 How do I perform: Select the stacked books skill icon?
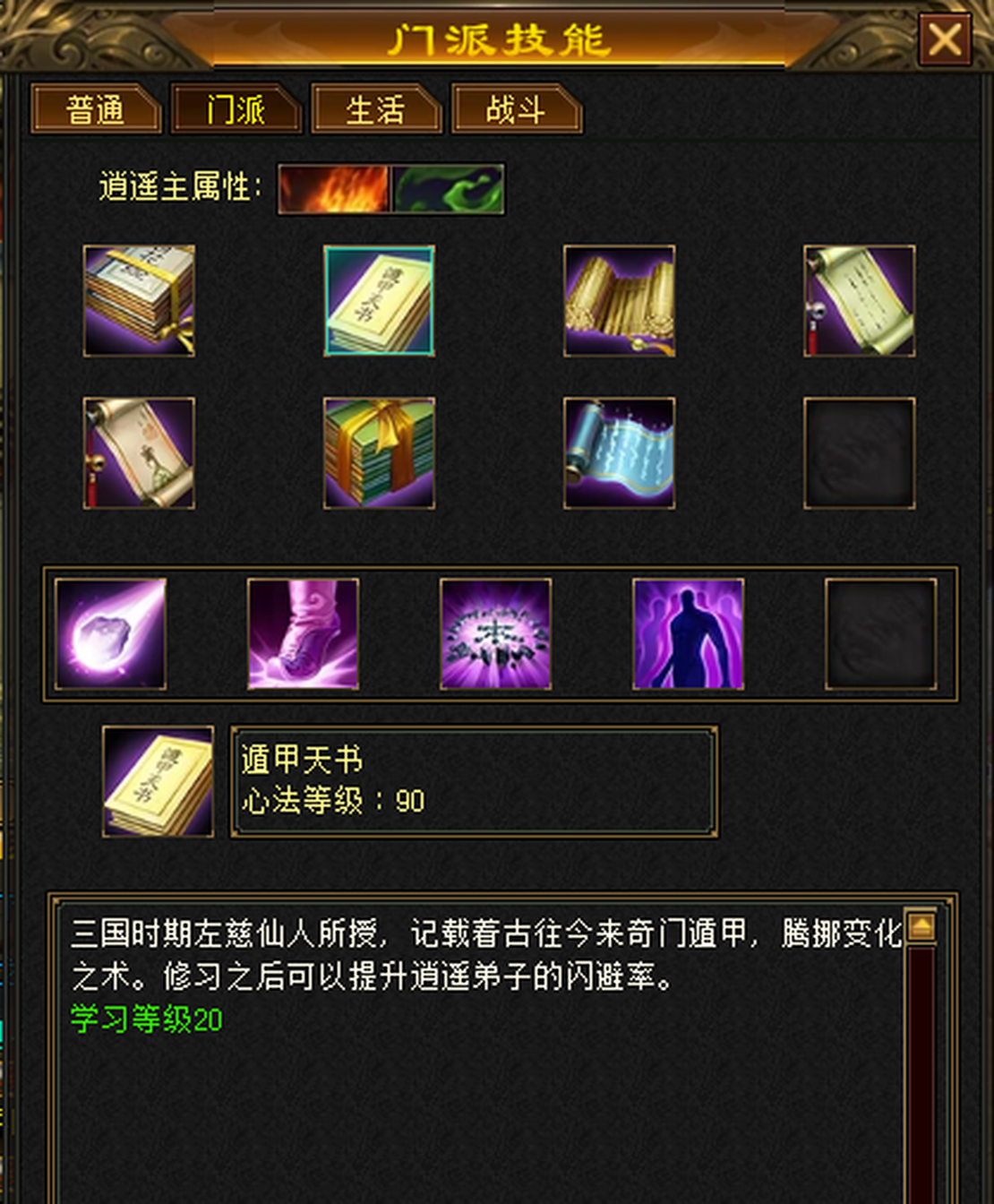coord(139,301)
